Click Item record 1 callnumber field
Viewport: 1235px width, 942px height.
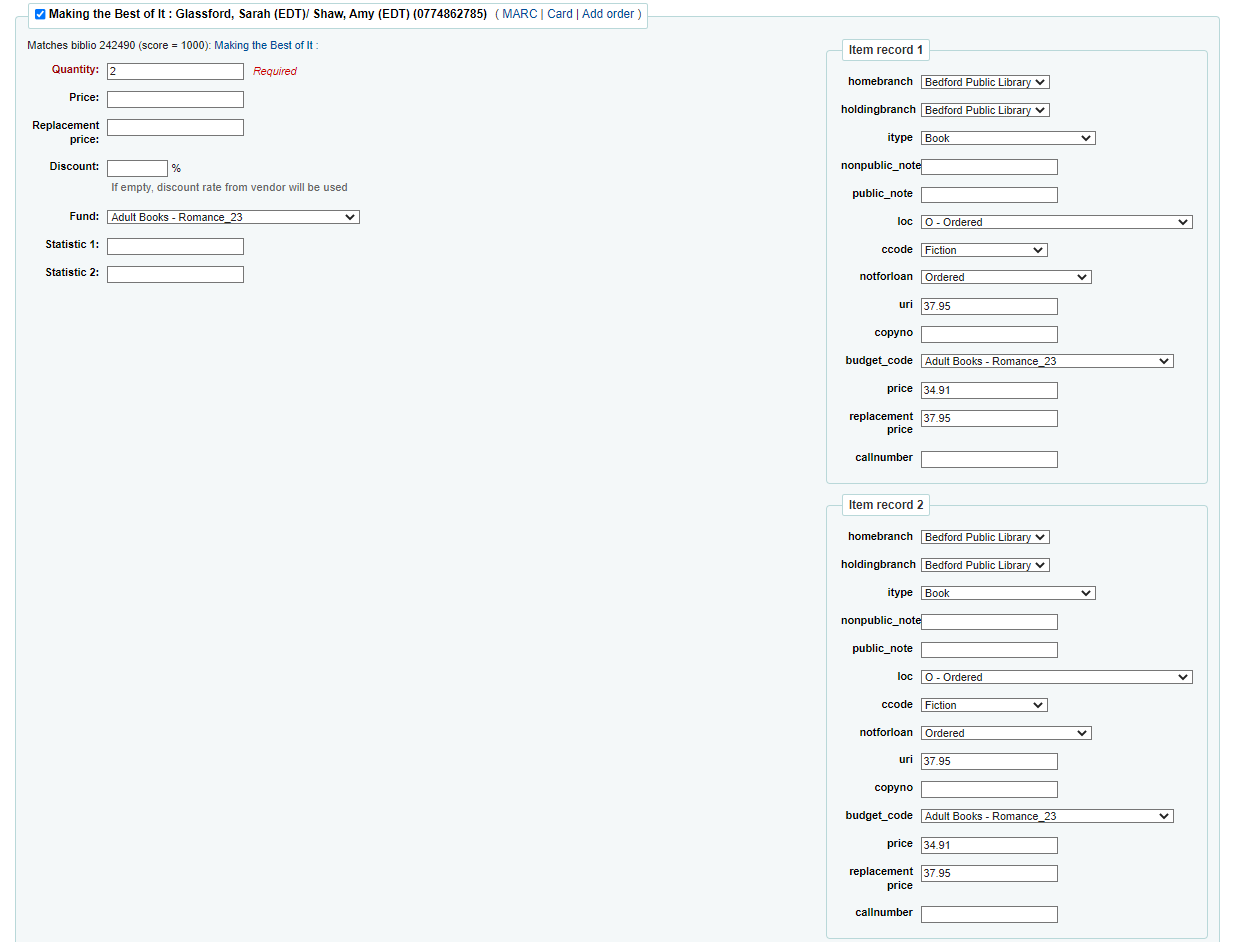(989, 460)
